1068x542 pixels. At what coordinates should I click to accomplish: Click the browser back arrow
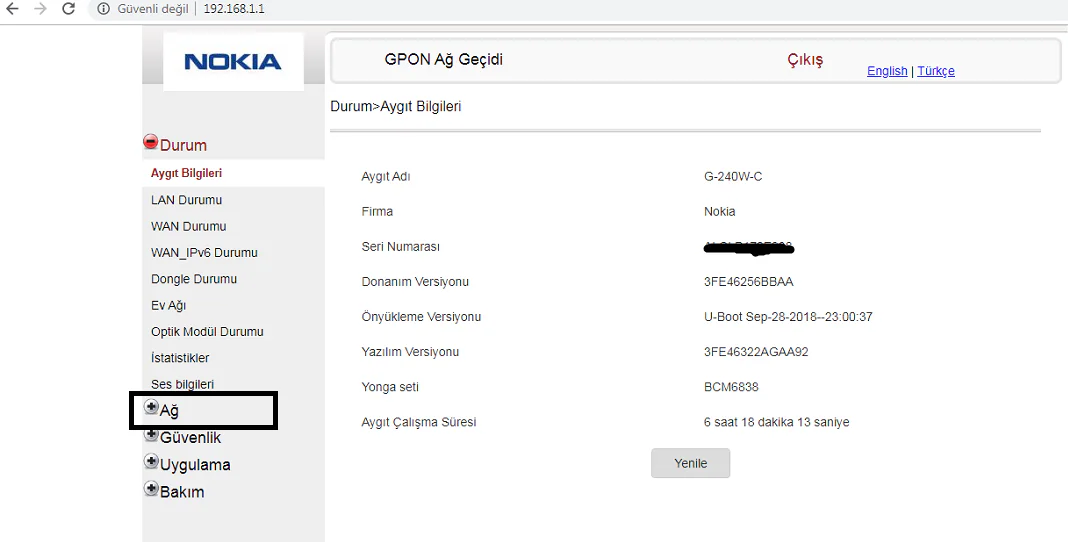[13, 9]
